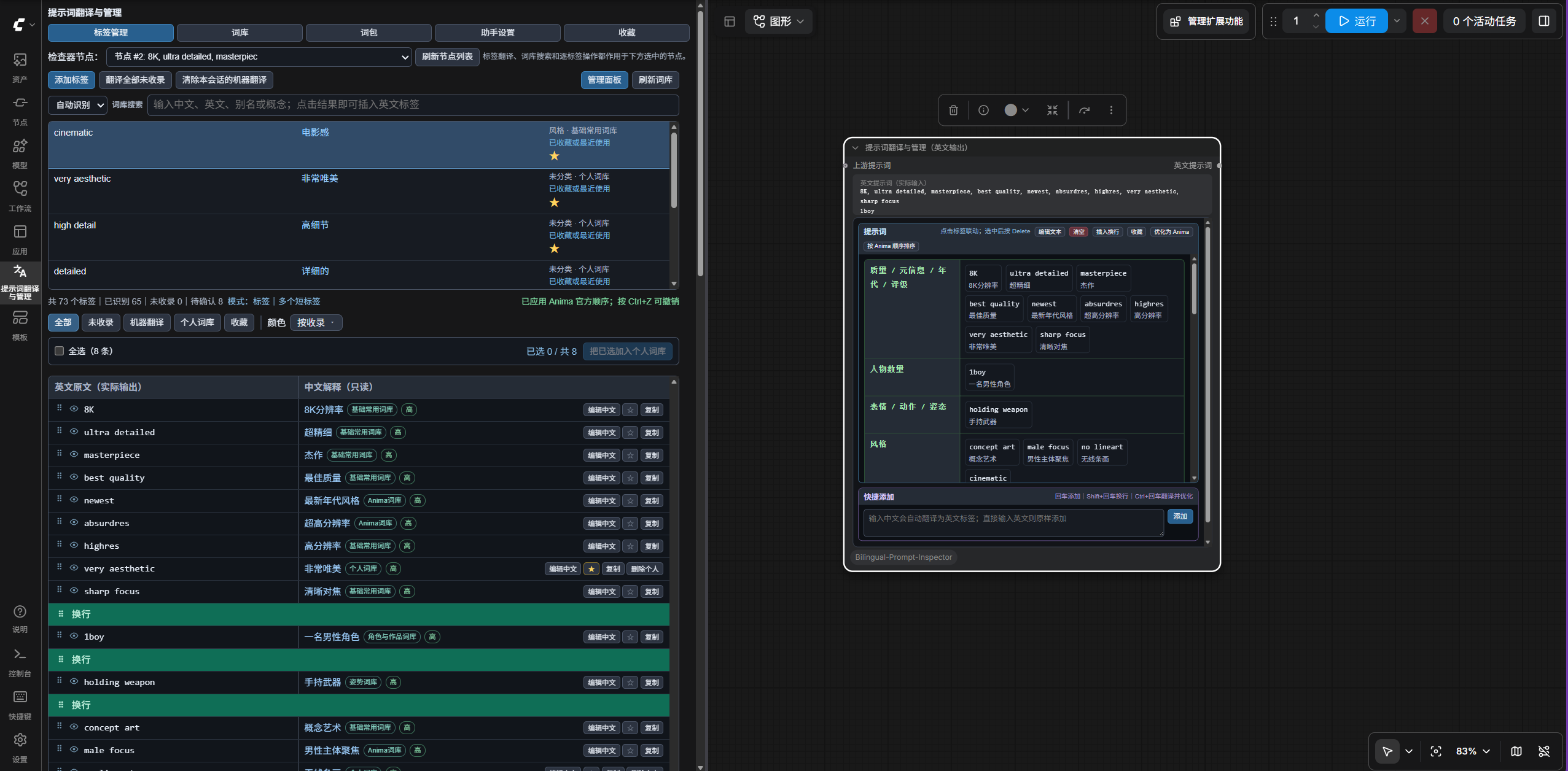Click the 翻译全部未收录 button
Screen dimensions: 1568x771
pyautogui.click(x=135, y=80)
